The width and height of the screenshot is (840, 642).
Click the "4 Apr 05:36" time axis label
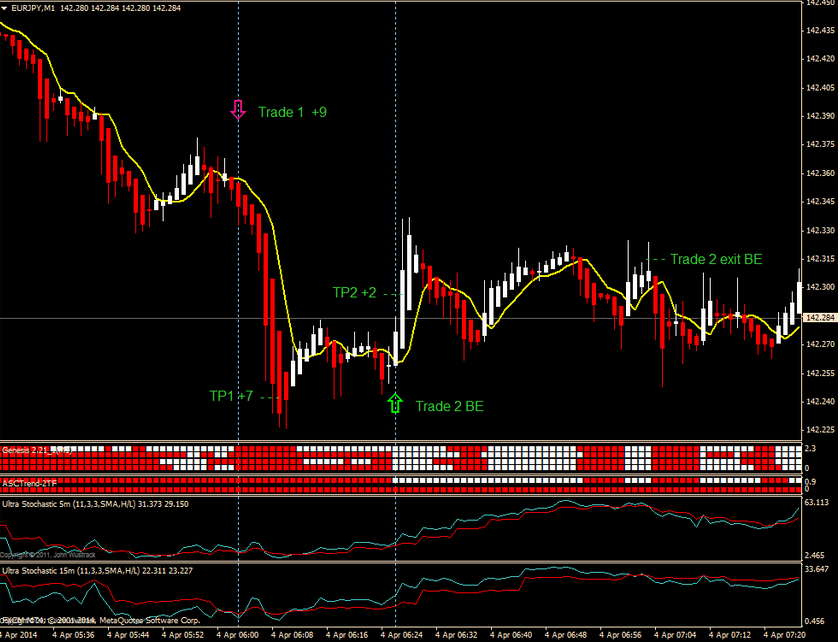click(x=73, y=635)
